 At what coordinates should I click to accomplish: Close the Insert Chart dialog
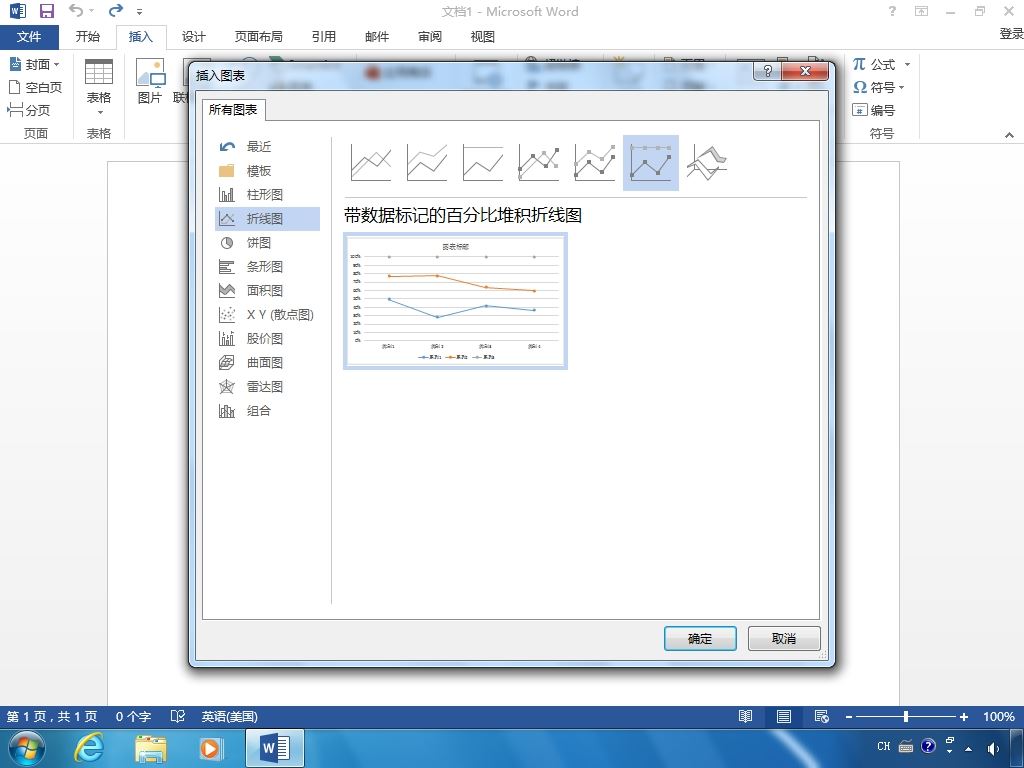point(805,71)
